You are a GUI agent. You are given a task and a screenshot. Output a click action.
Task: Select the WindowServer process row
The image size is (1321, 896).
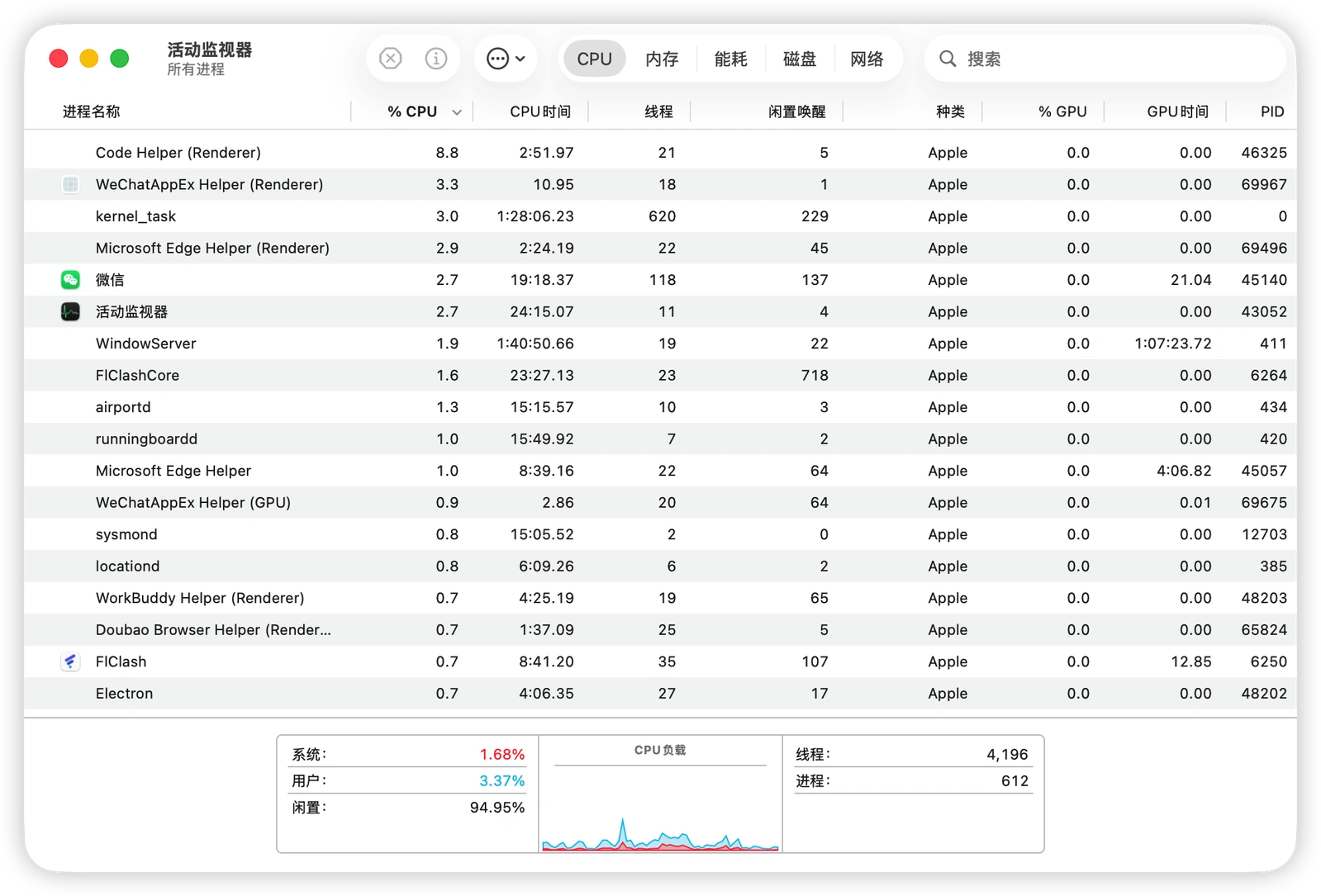point(660,344)
